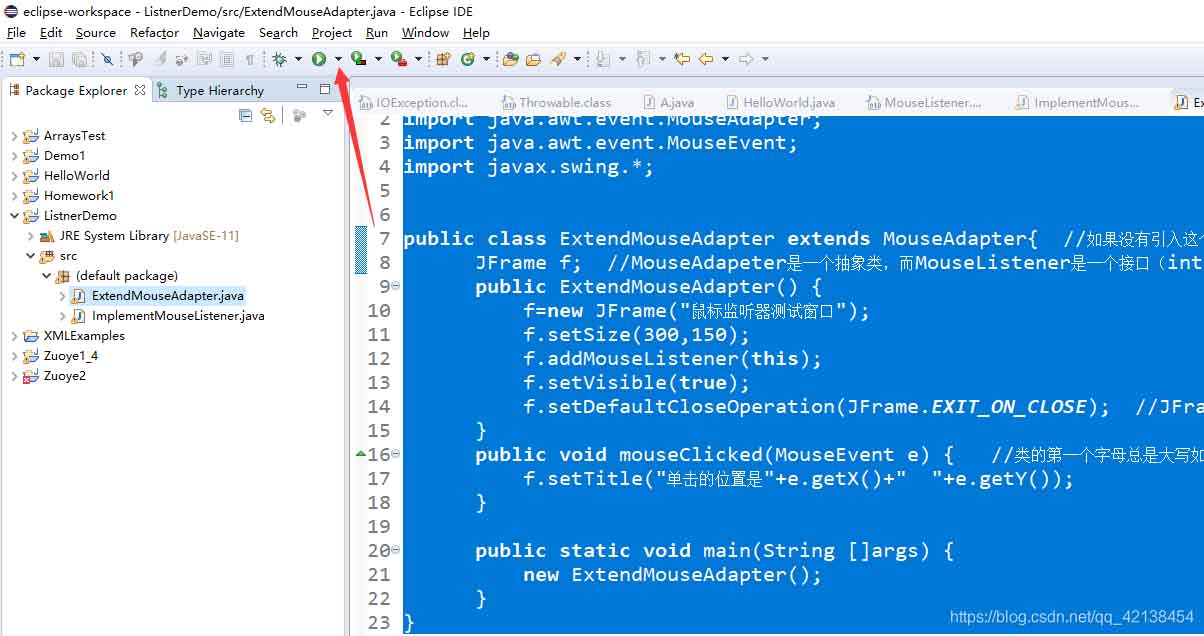Open the Debug configurations dropdown arrow
Image resolution: width=1204 pixels, height=636 pixels.
coord(299,59)
